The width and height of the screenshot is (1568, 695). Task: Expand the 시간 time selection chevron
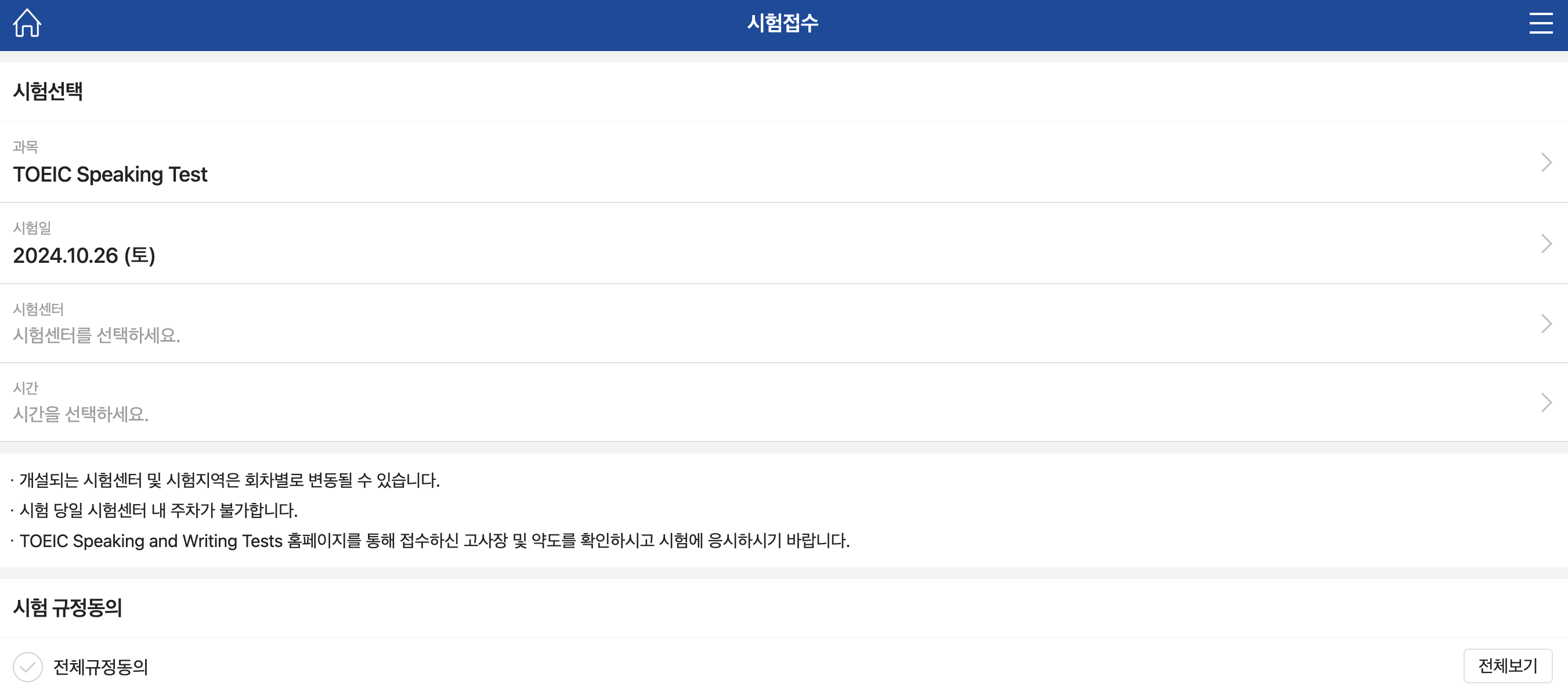click(1547, 402)
